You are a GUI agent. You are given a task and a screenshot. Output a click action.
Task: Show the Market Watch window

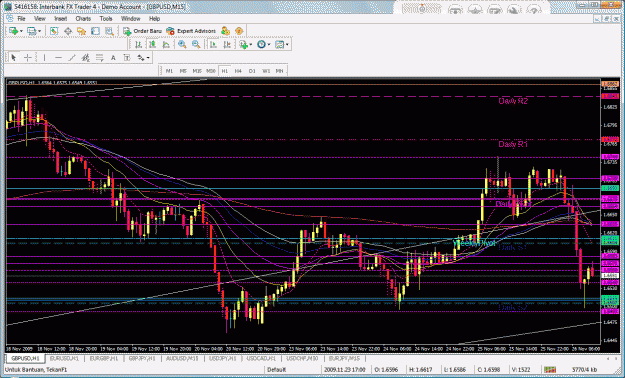(x=54, y=31)
